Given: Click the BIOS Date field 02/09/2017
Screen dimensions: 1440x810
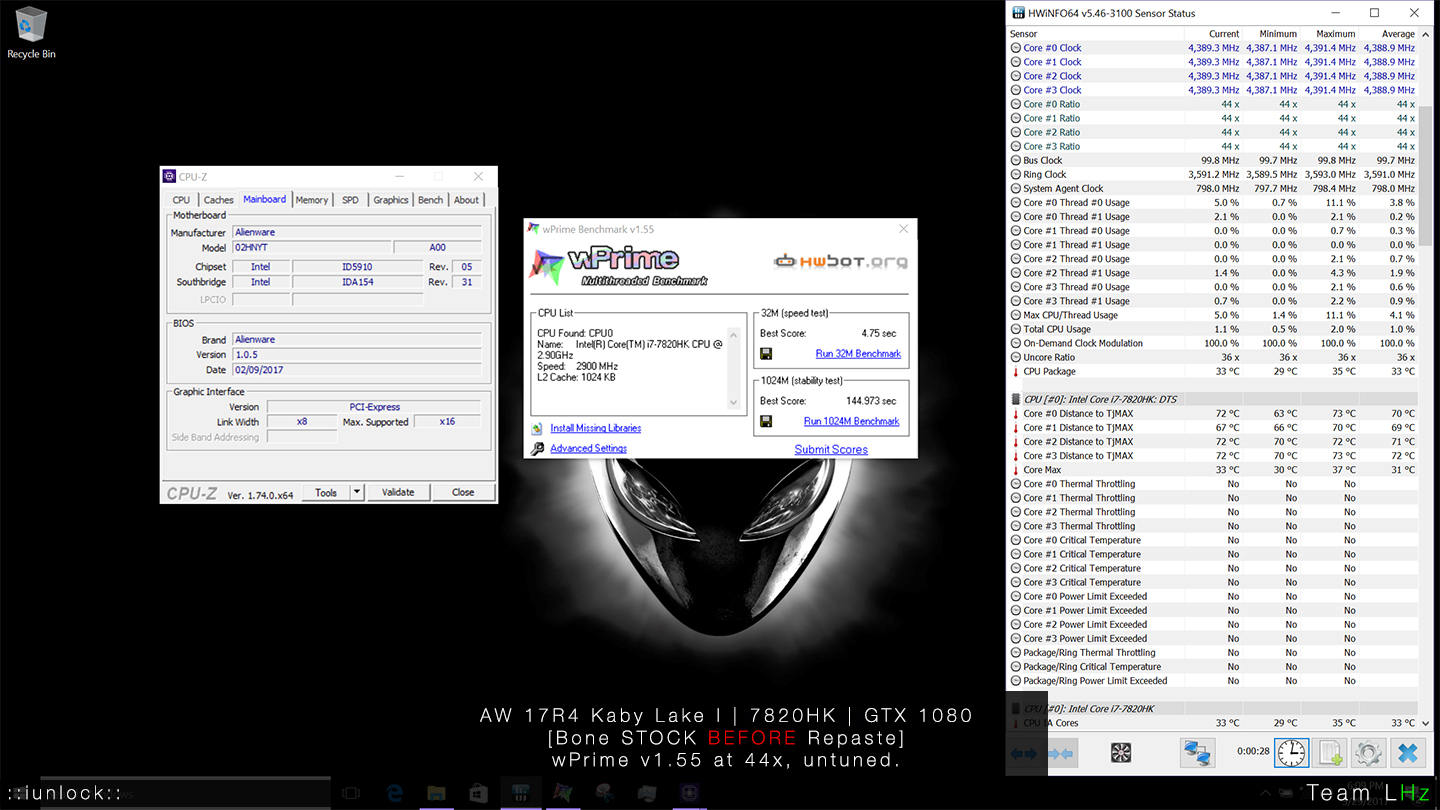Looking at the screenshot, I should point(357,370).
